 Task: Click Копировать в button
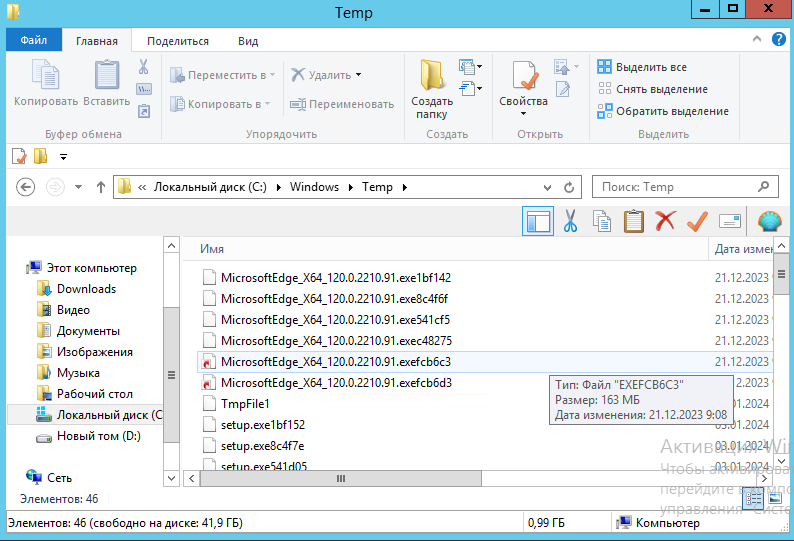click(x=220, y=104)
